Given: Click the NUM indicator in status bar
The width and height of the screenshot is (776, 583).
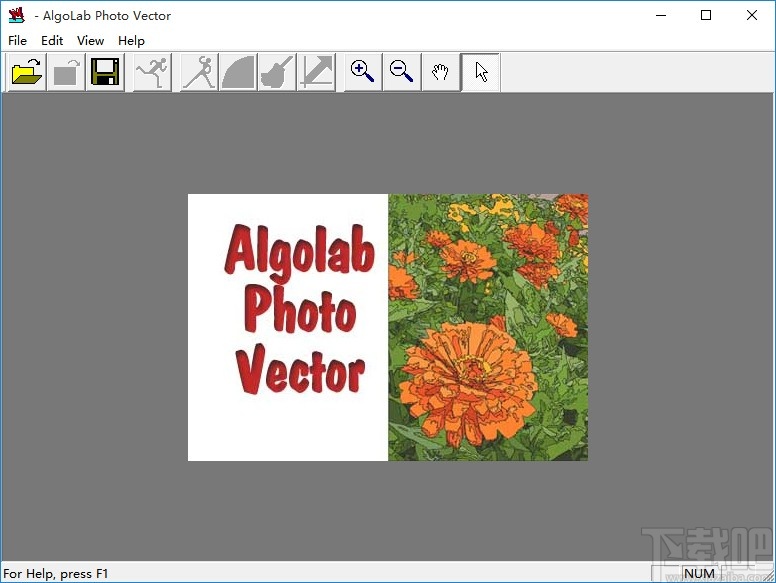Looking at the screenshot, I should tap(699, 574).
